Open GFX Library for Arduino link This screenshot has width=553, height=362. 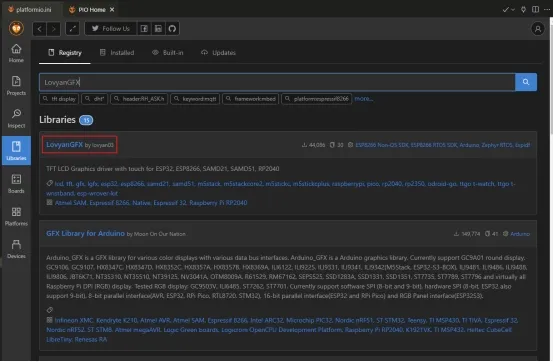pyautogui.click(x=85, y=233)
